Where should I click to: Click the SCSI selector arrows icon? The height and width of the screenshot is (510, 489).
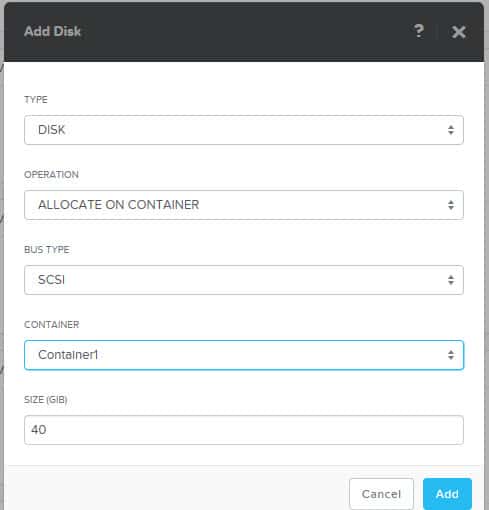(451, 280)
